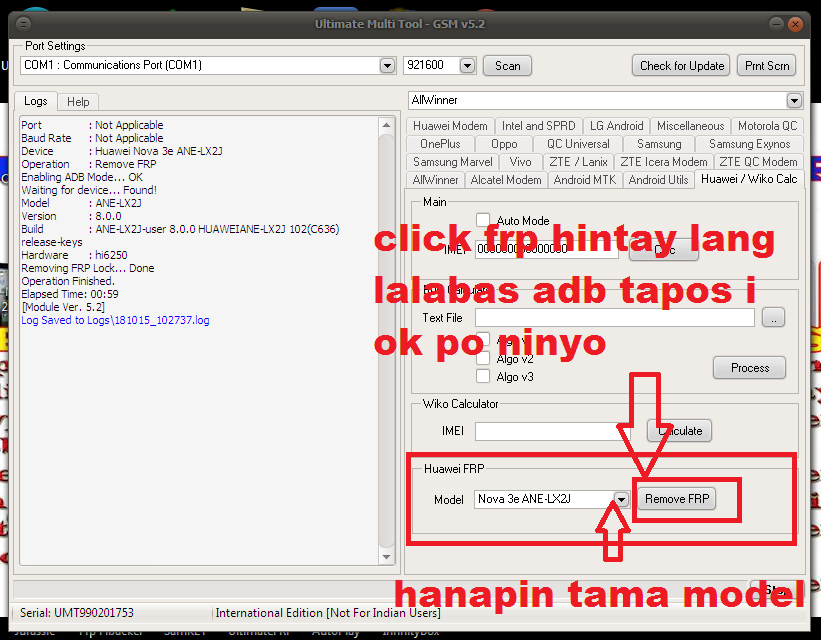Click the 'Hardware : hi6250' log line
The width and height of the screenshot is (821, 640).
(74, 255)
